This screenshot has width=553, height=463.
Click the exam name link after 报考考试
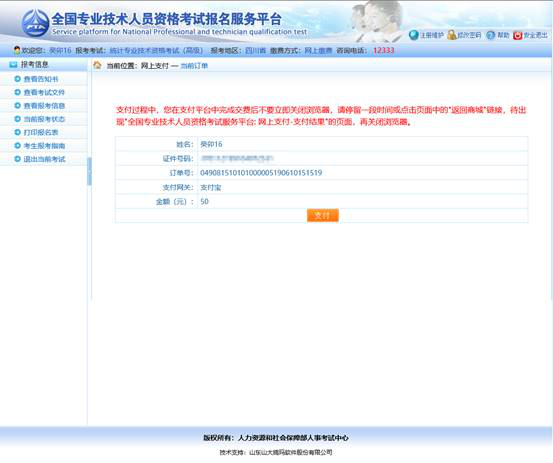point(156,50)
